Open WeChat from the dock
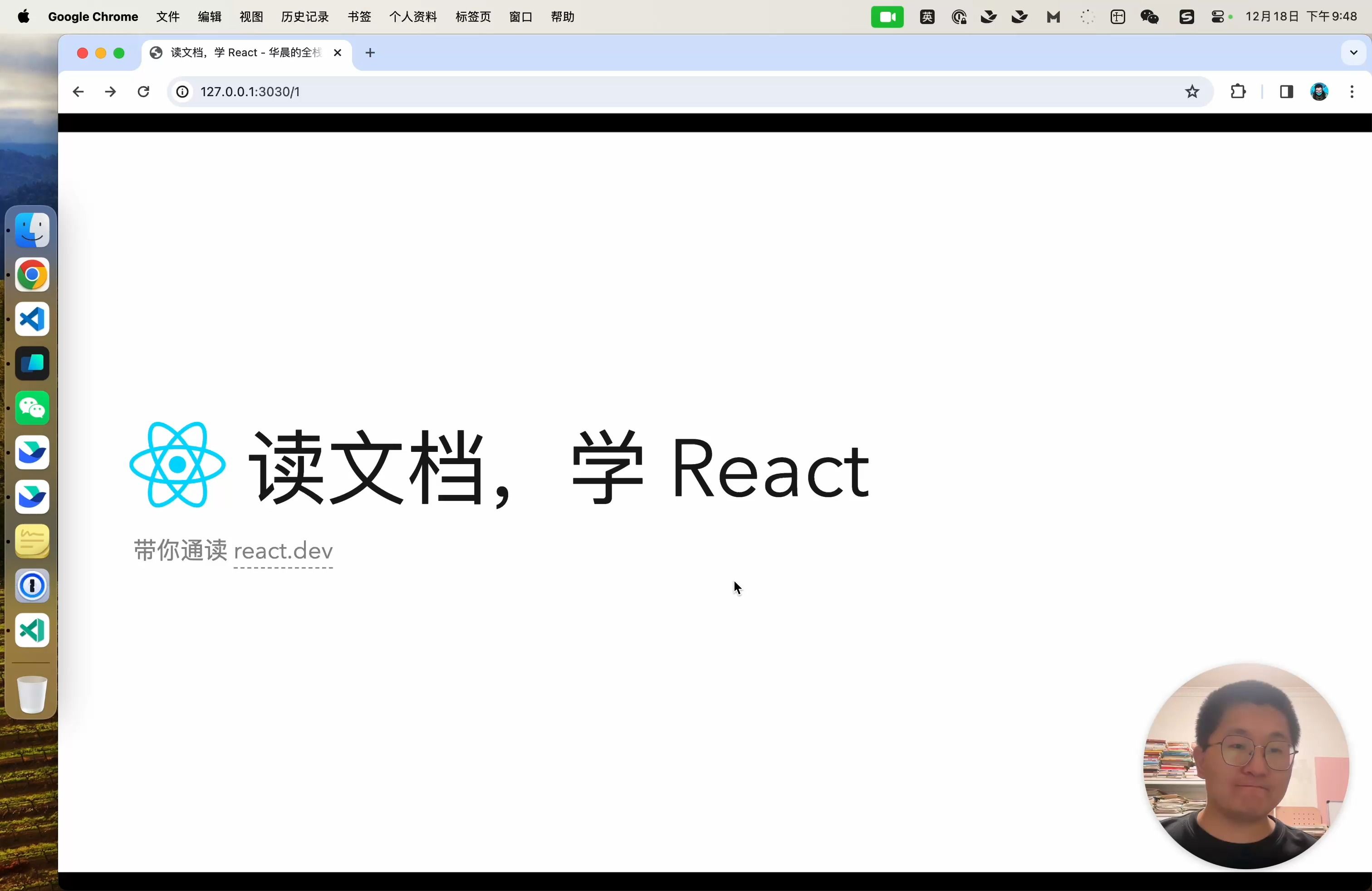 (x=32, y=408)
